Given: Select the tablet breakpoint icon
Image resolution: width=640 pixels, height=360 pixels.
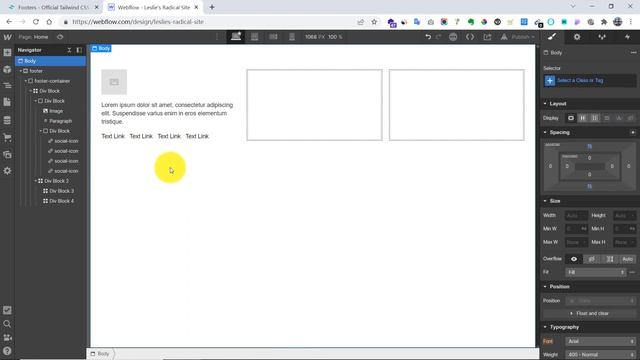Looking at the screenshot, I should [255, 37].
